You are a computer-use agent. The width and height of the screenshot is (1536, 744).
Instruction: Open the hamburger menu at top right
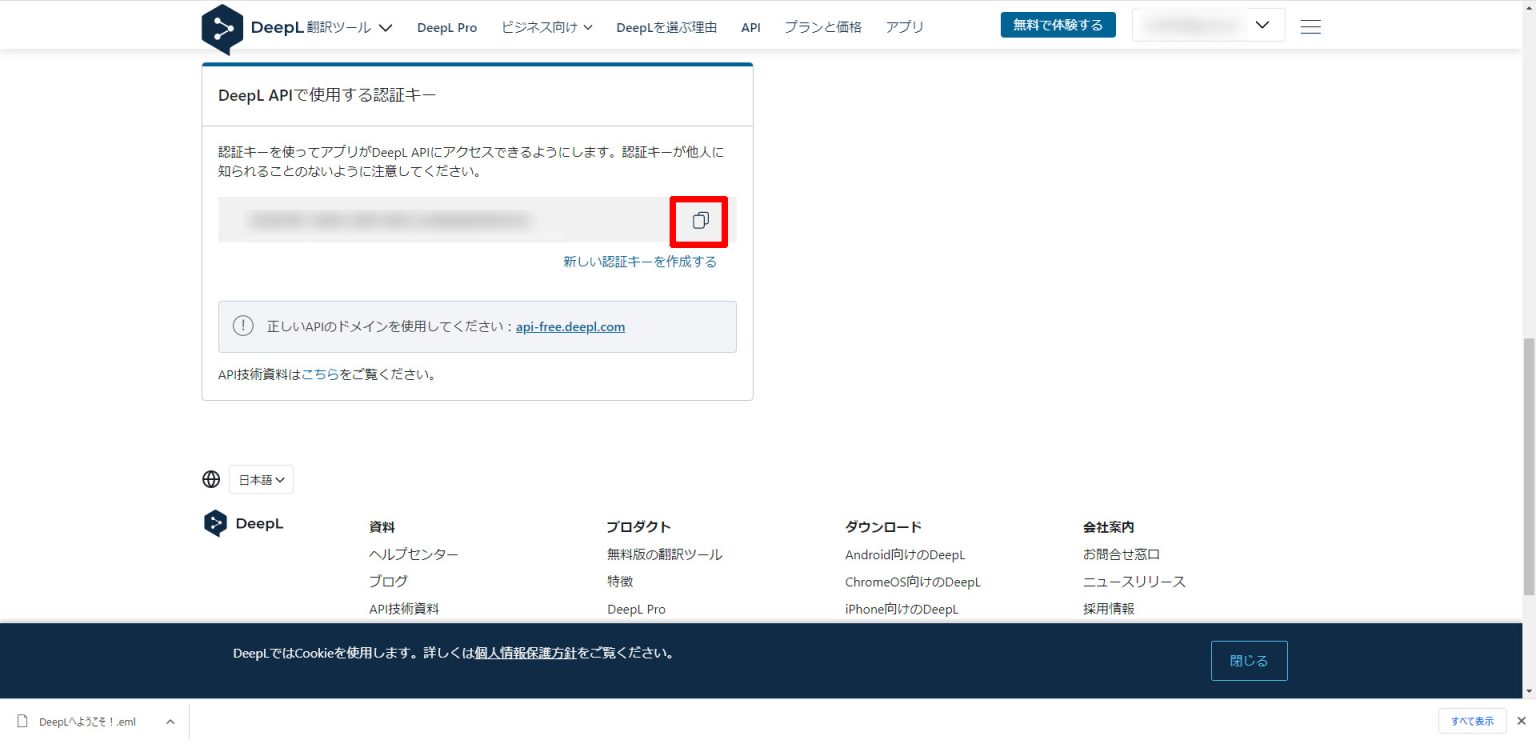(x=1310, y=27)
